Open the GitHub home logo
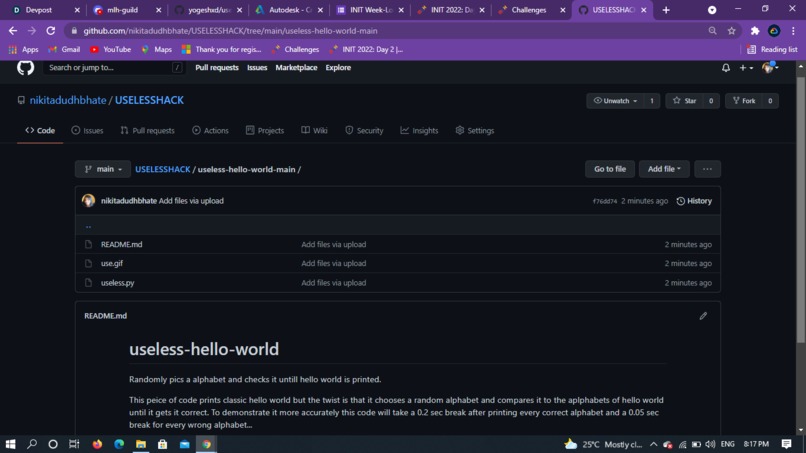 pos(25,67)
